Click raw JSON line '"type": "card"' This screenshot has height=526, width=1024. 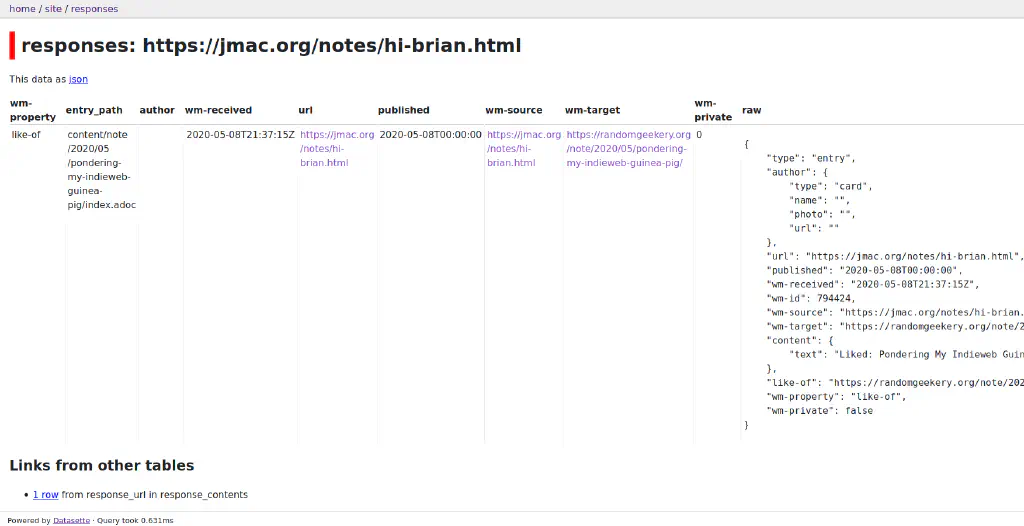pyautogui.click(x=830, y=186)
